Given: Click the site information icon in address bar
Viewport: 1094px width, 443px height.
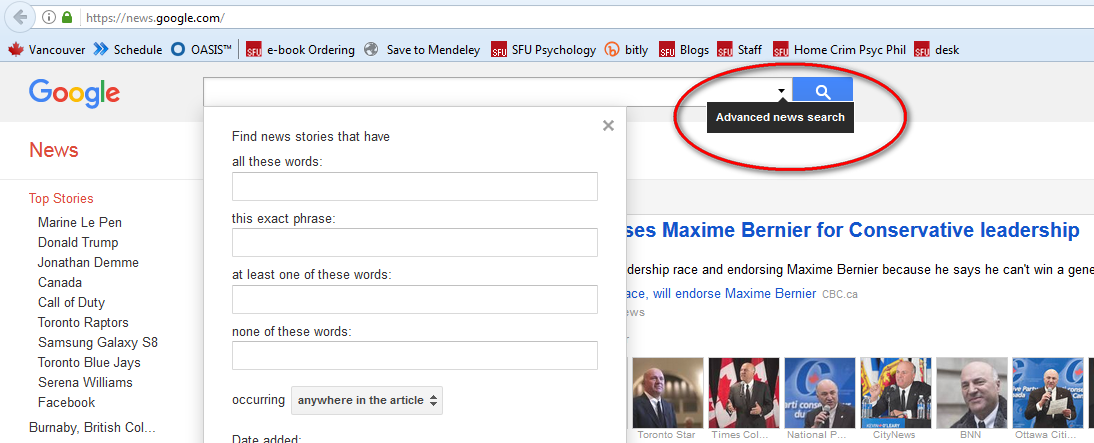Looking at the screenshot, I should (49, 17).
